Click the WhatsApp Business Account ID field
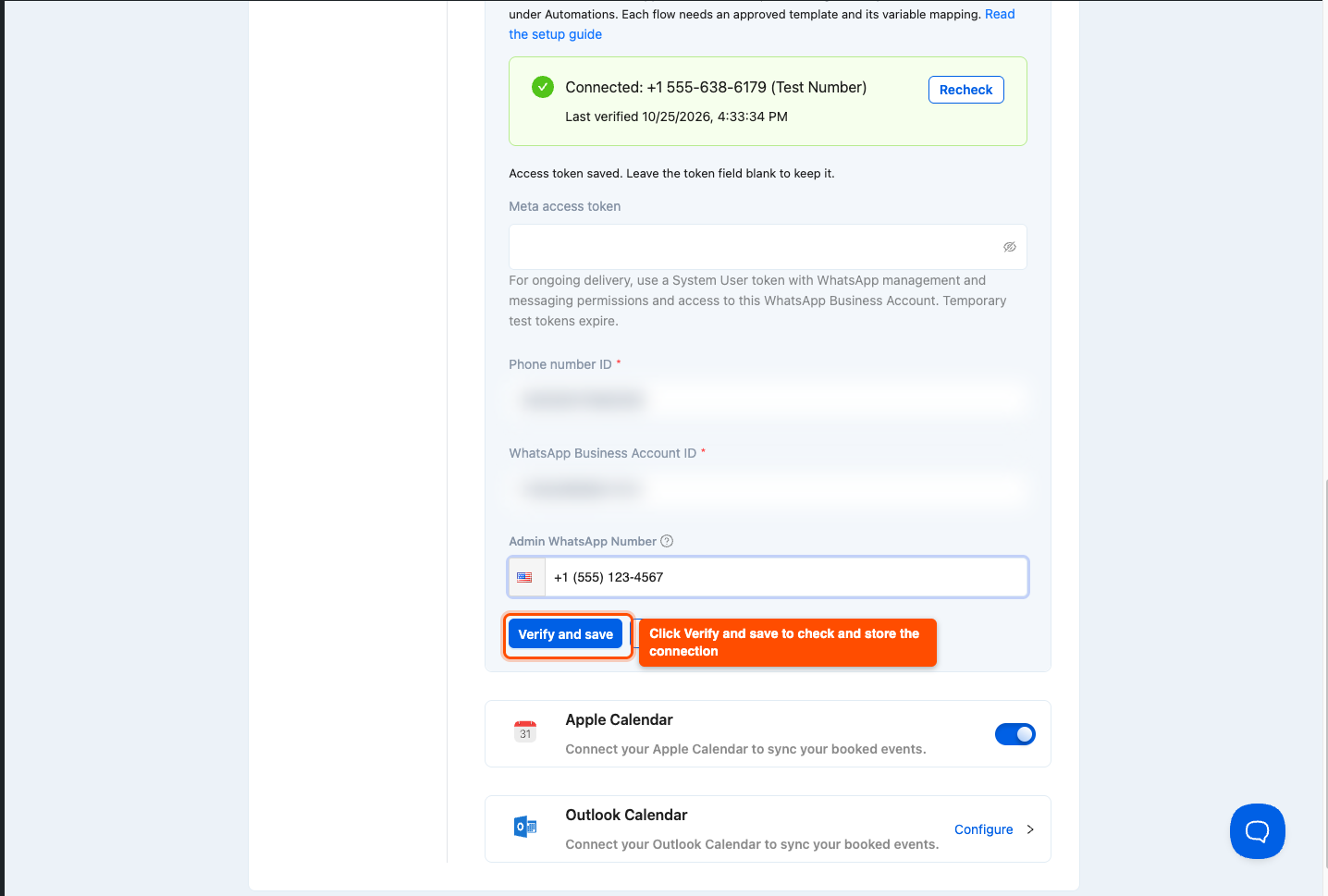 click(768, 488)
